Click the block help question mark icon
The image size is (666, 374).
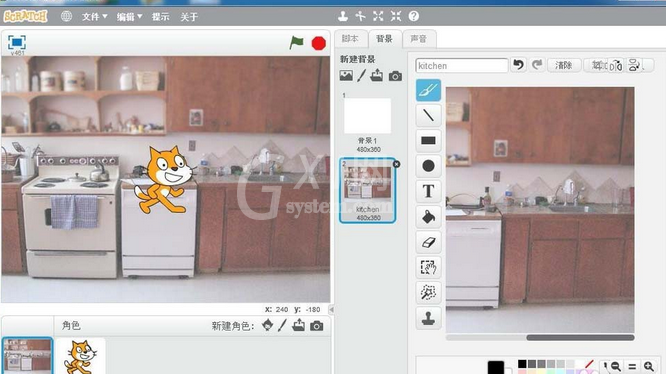click(x=414, y=16)
